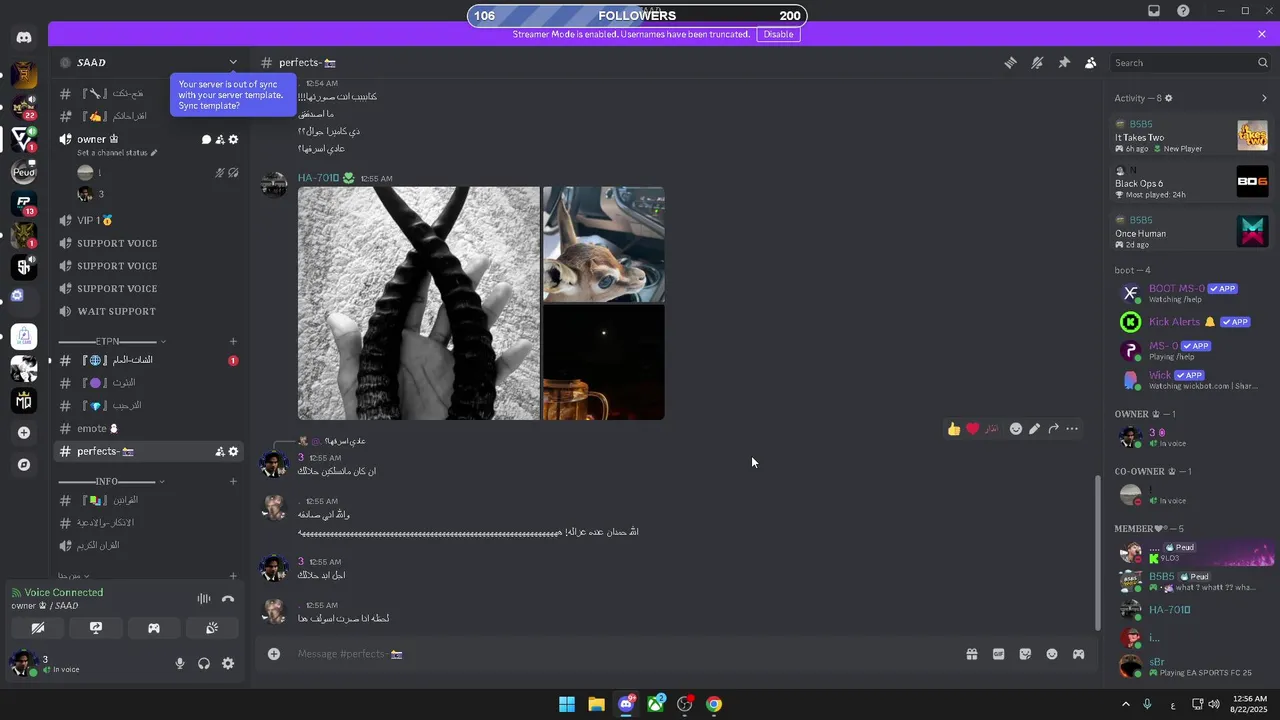Add a channel to INFO category
The width and height of the screenshot is (1280, 720).
233,481
